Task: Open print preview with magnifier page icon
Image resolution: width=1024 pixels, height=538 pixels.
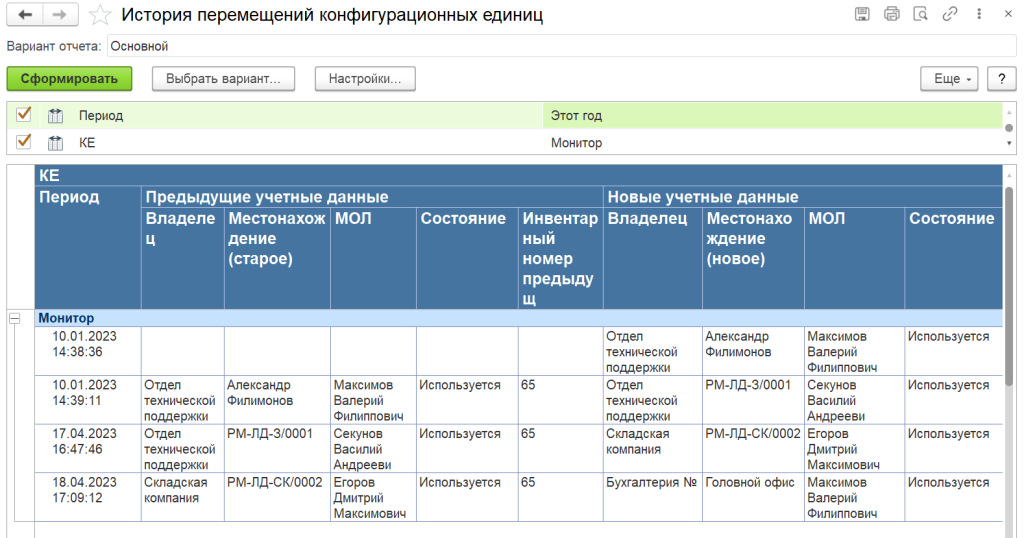Action: (x=921, y=14)
